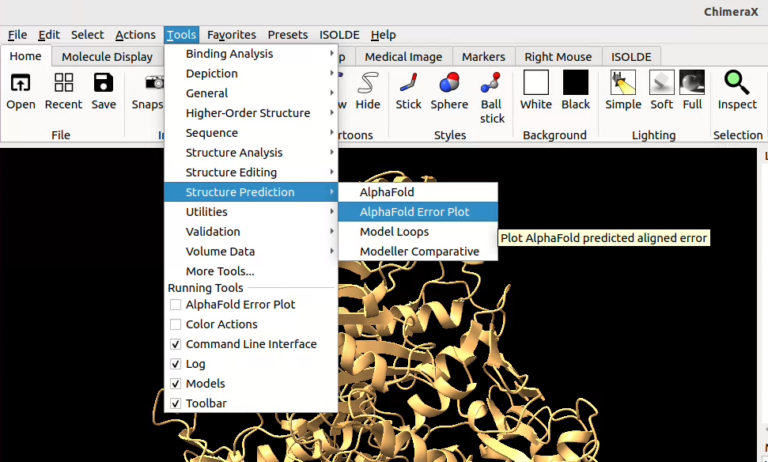Expand Structure Analysis submenu

[251, 152]
